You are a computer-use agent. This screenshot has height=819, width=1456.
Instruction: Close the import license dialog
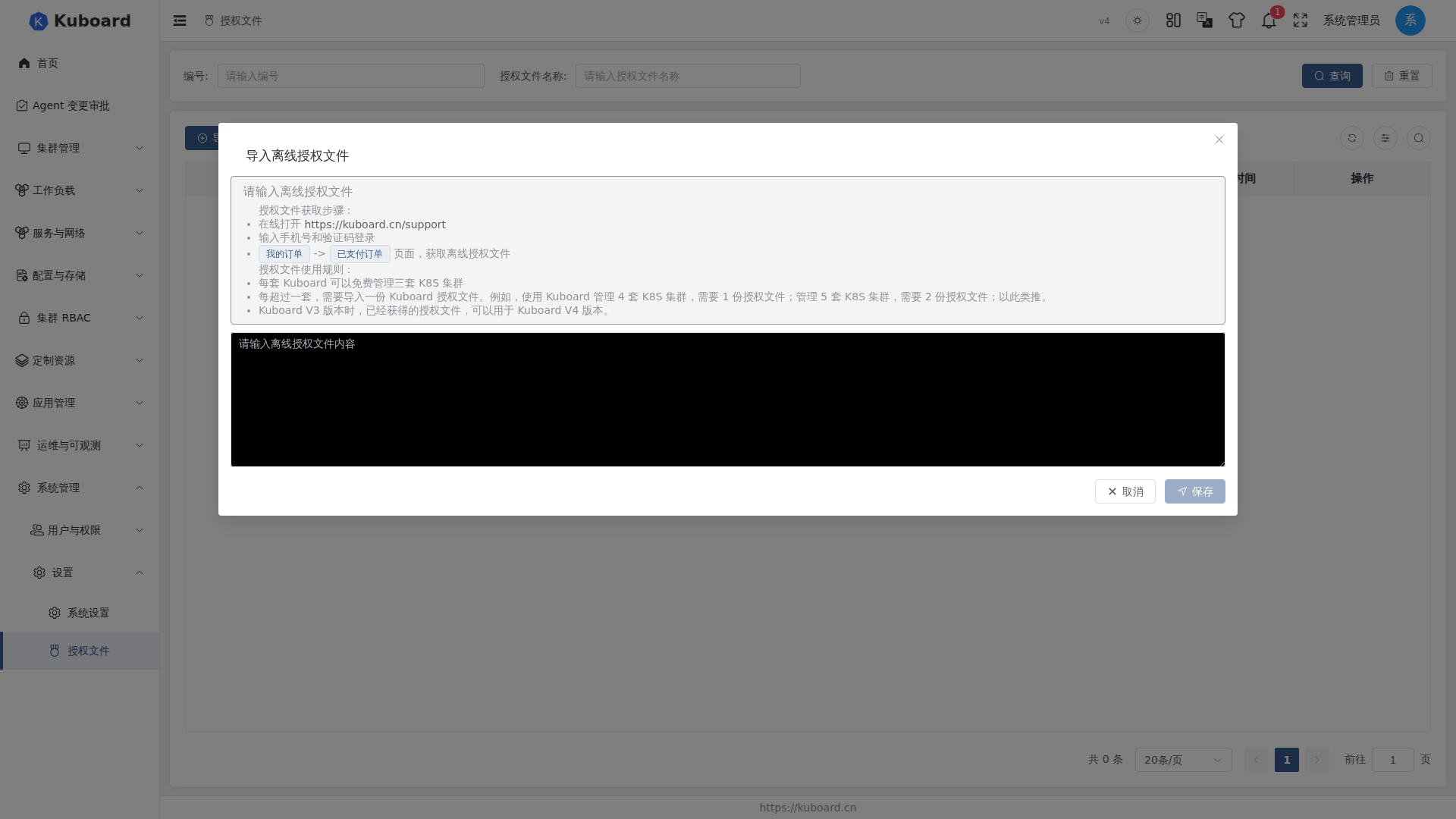click(1219, 140)
